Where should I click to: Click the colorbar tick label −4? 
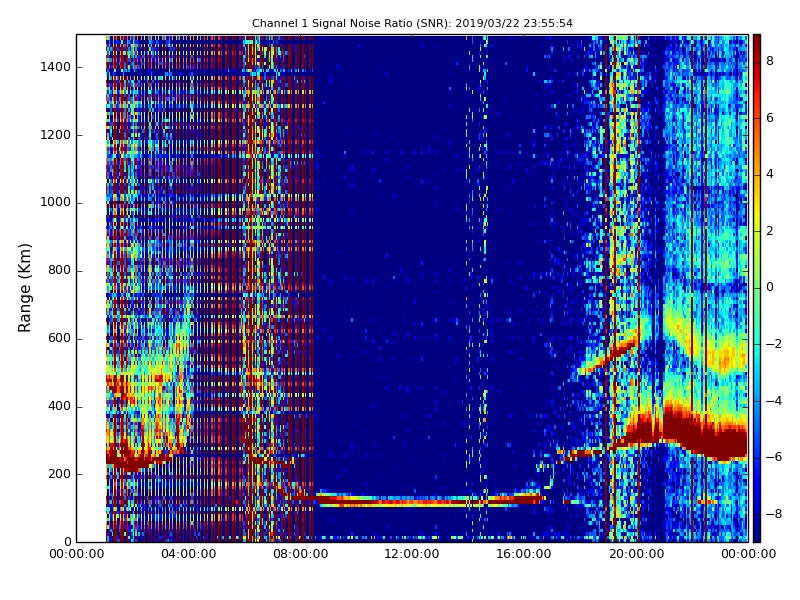pos(774,401)
